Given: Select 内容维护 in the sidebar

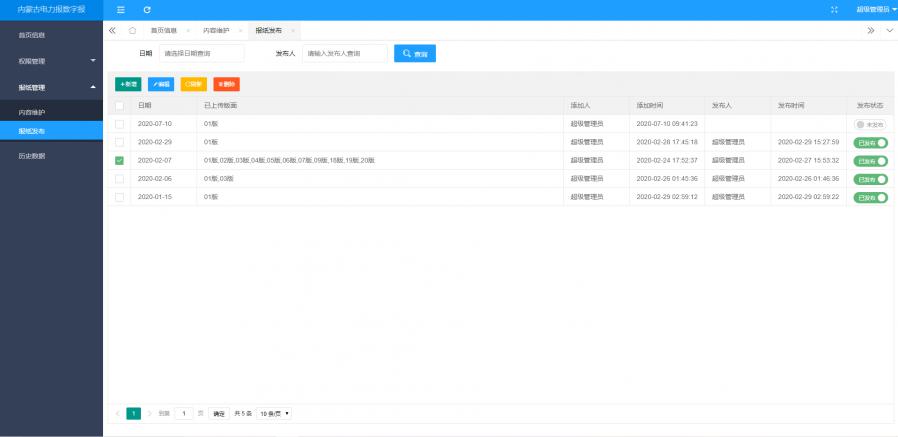Looking at the screenshot, I should (32, 112).
